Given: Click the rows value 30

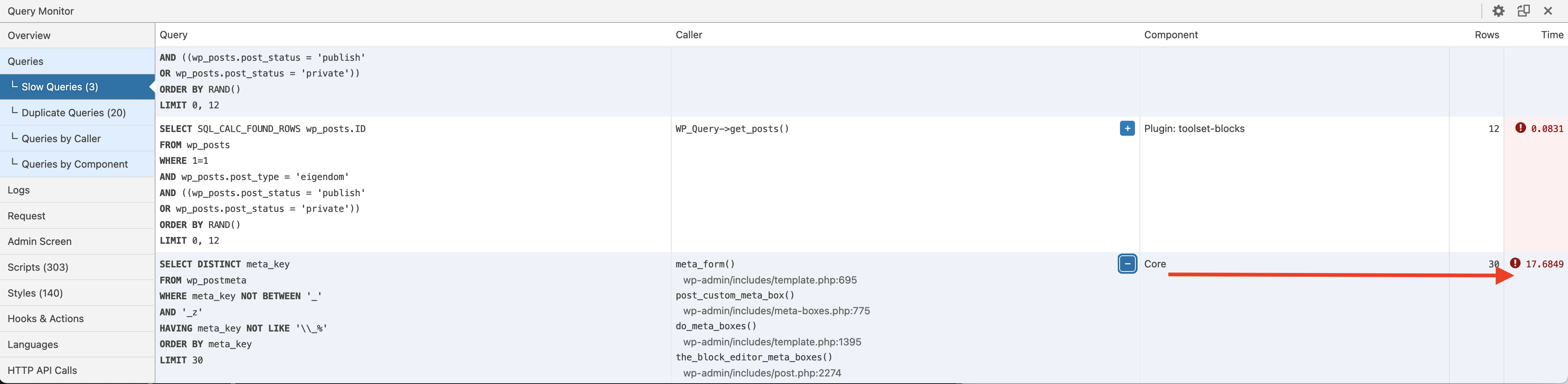Looking at the screenshot, I should [x=1493, y=264].
